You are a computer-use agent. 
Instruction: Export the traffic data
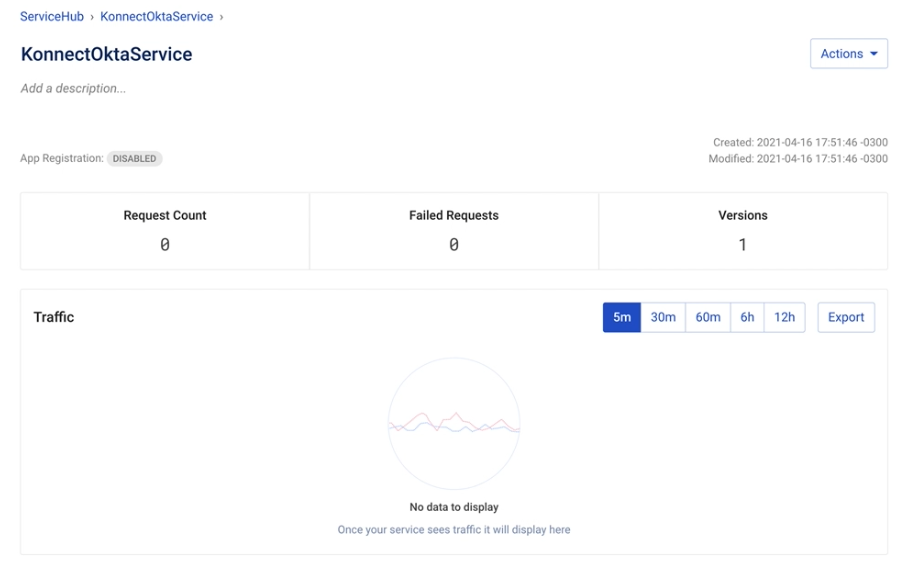845,317
